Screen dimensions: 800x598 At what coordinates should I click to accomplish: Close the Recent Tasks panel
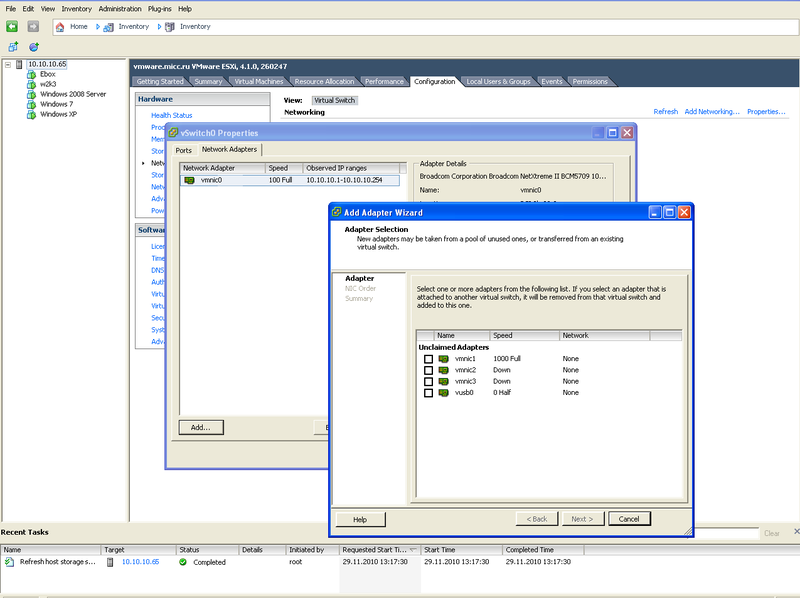point(796,532)
